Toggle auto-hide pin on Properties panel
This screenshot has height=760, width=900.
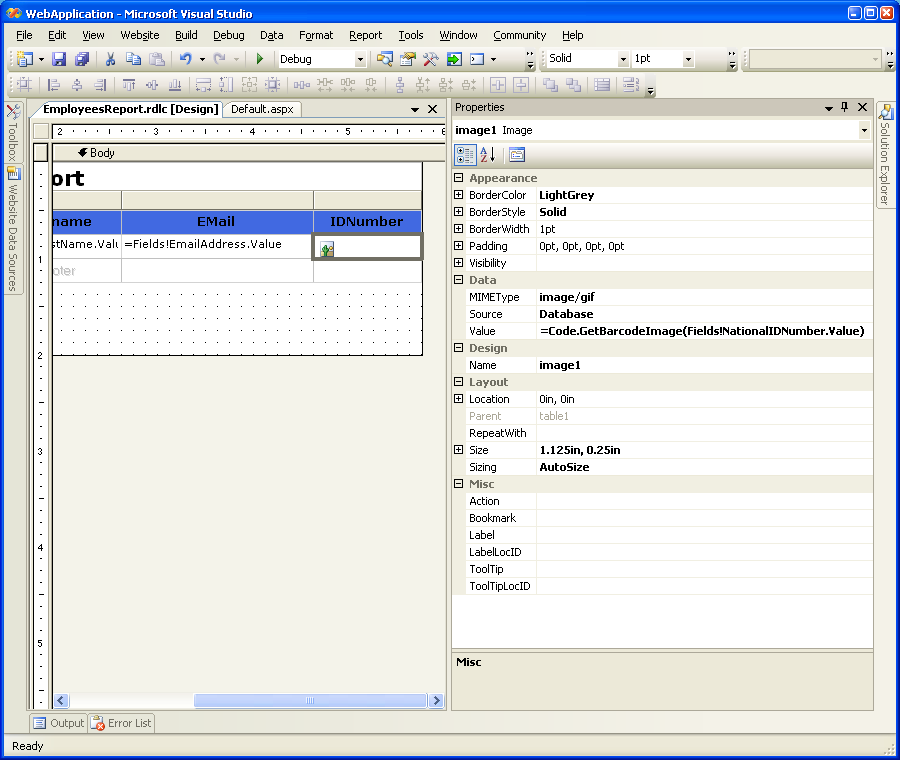click(x=844, y=108)
